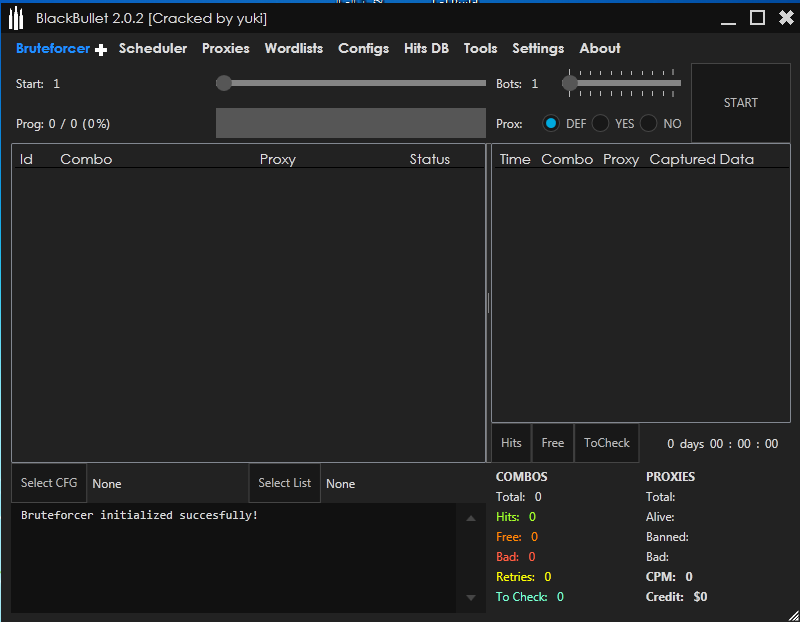The width and height of the screenshot is (800, 622).
Task: Click the Combo header in the hits table
Action: (x=567, y=159)
